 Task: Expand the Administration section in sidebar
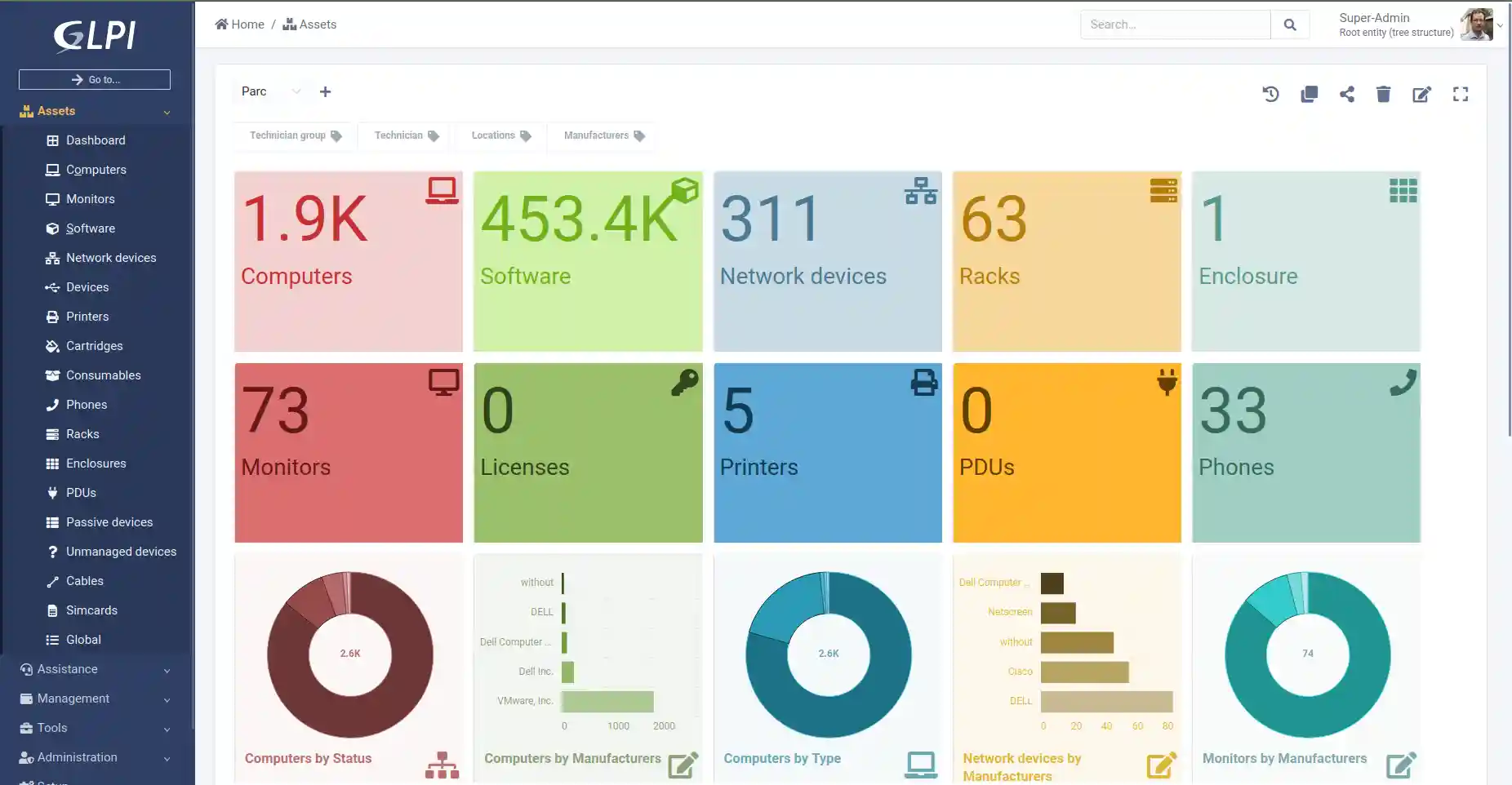pos(77,756)
